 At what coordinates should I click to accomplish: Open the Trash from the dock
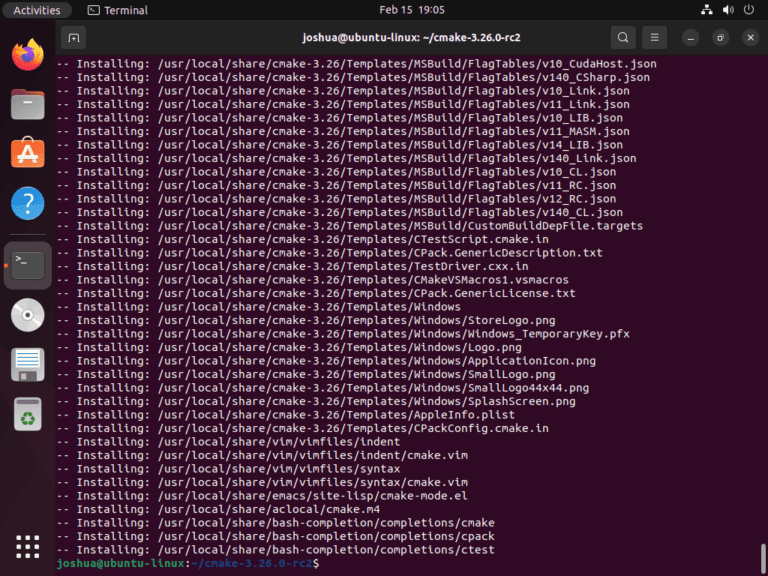[27, 414]
